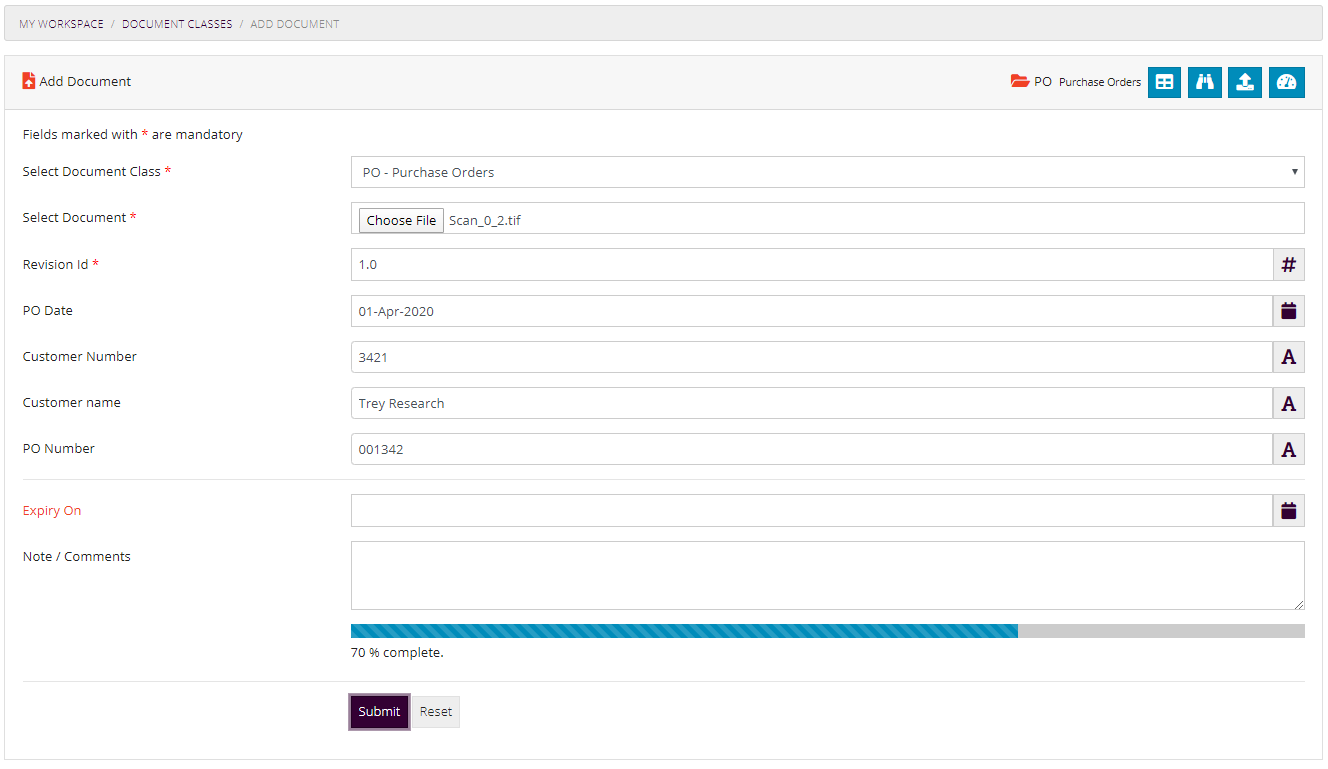Click the Add Document icon
Viewport: 1328px width, 769px height.
(29, 81)
